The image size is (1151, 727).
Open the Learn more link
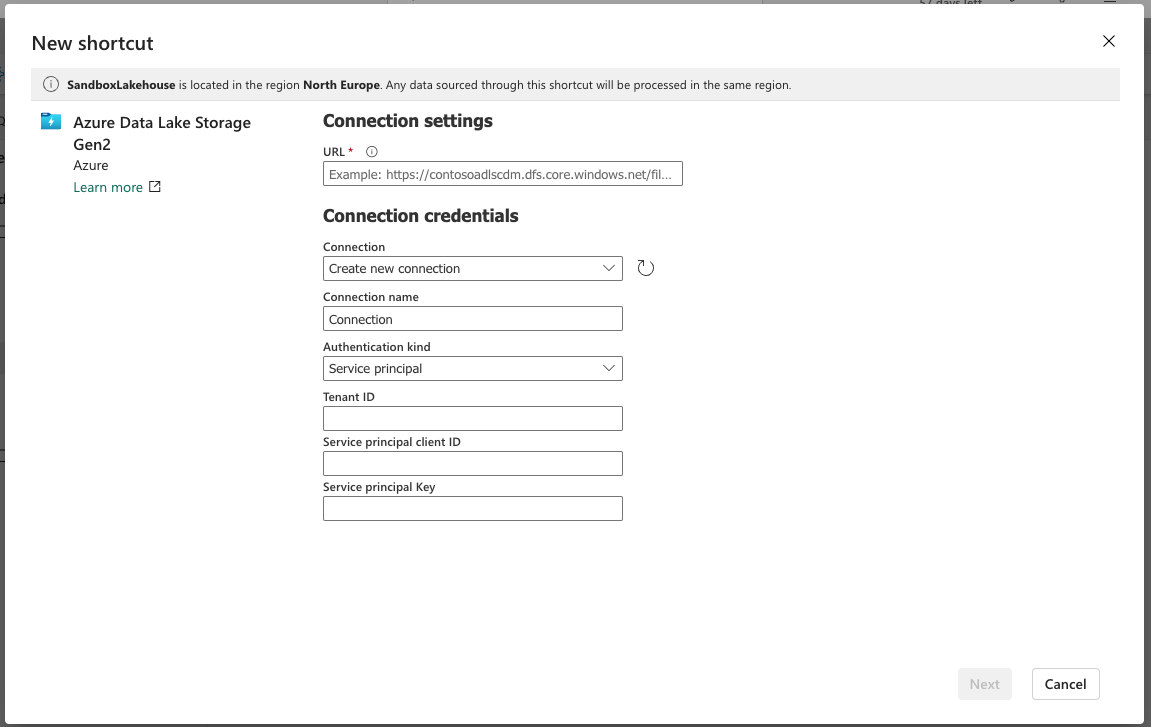[108, 187]
